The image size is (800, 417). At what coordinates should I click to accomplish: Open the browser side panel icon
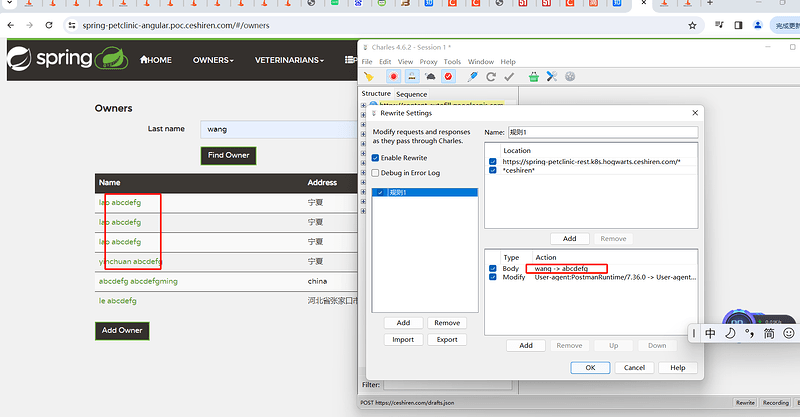pos(738,25)
